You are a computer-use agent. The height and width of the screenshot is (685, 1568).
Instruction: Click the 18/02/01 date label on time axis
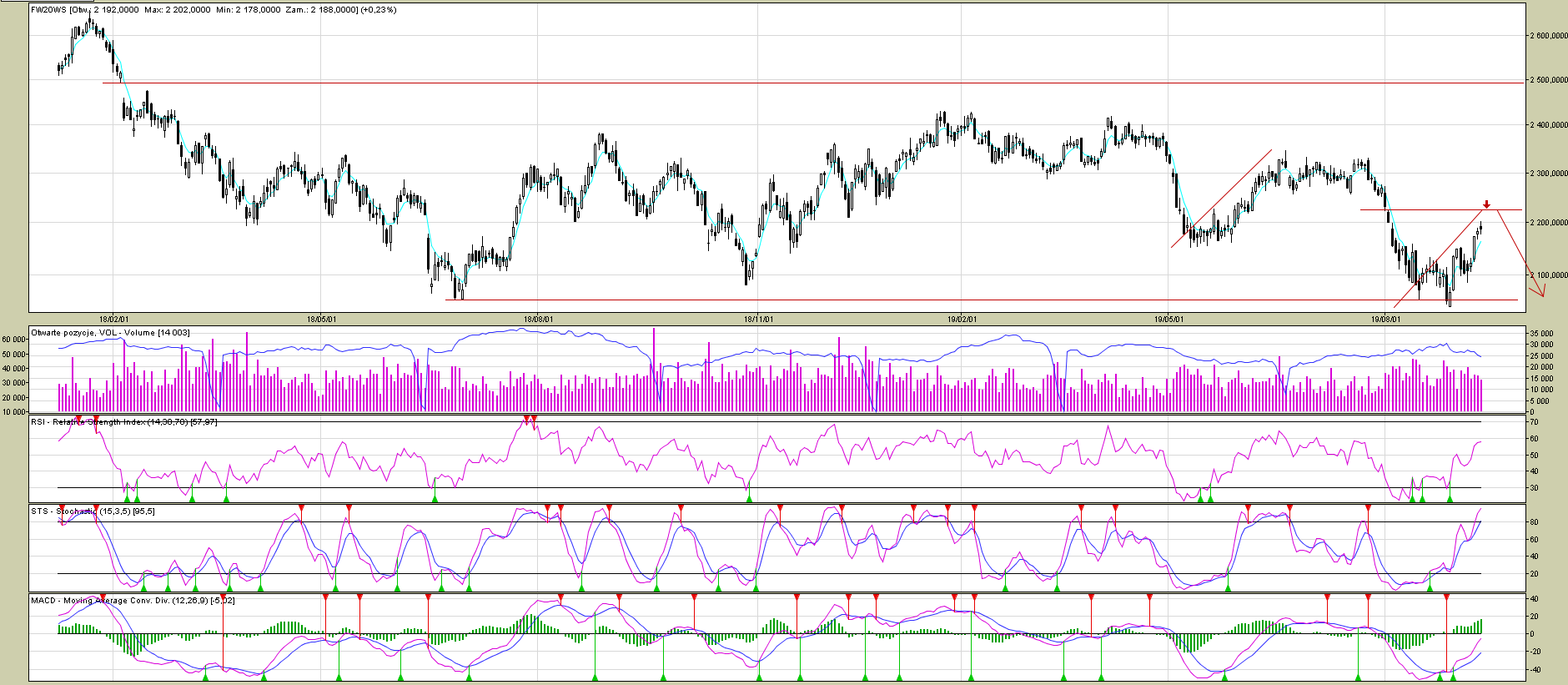113,319
